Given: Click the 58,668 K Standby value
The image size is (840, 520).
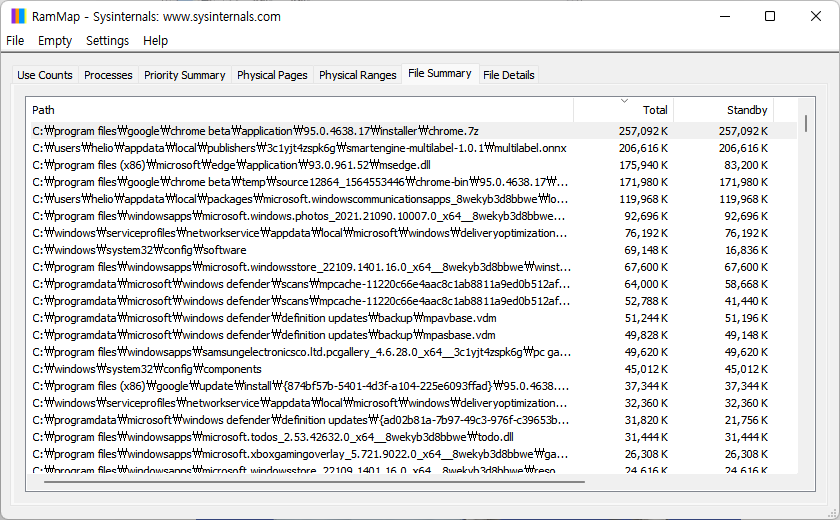Looking at the screenshot, I should (x=746, y=284).
